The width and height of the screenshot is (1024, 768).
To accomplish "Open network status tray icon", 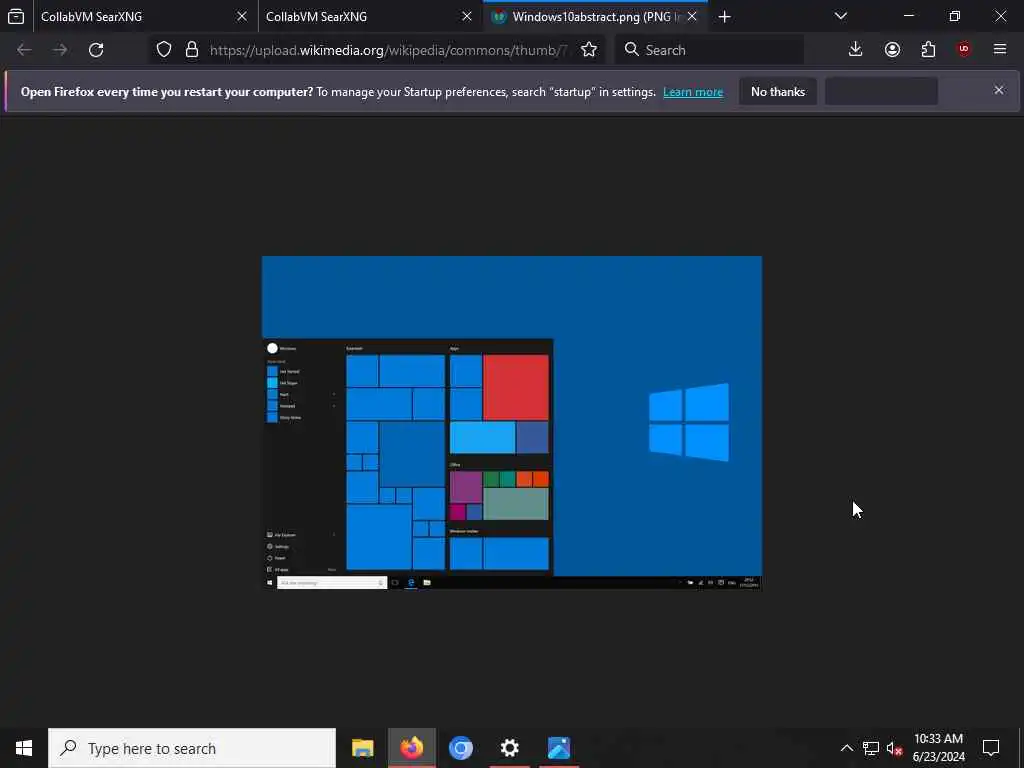I will [871, 748].
